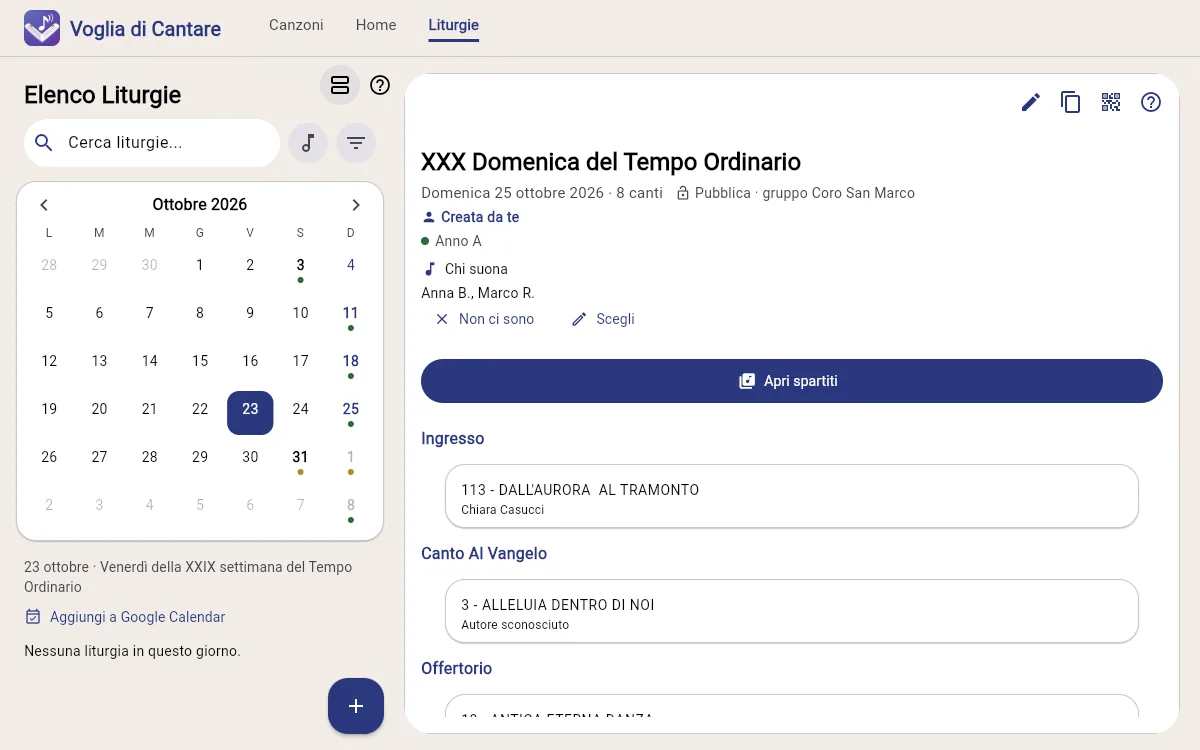This screenshot has height=750, width=1200.
Task: Click the music note filter button
Action: click(308, 143)
